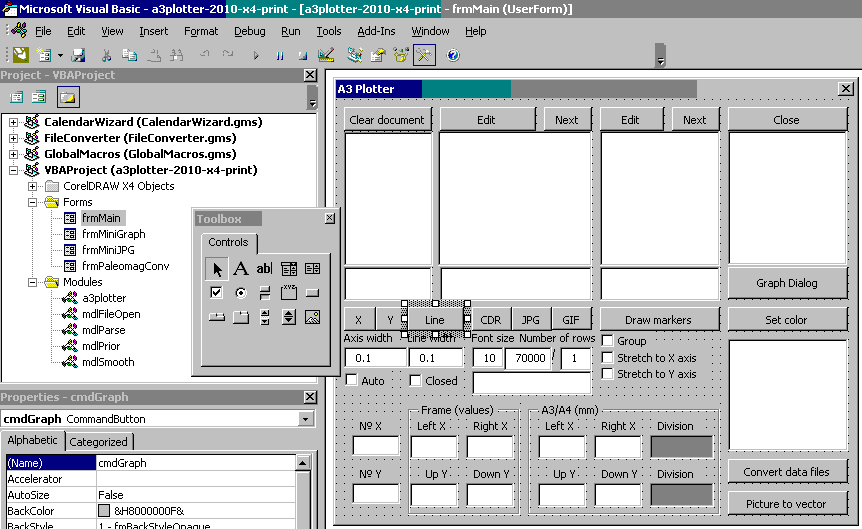Click the Insert UserForm toolbar icon
Viewport: 862px width, 529px height.
44,54
